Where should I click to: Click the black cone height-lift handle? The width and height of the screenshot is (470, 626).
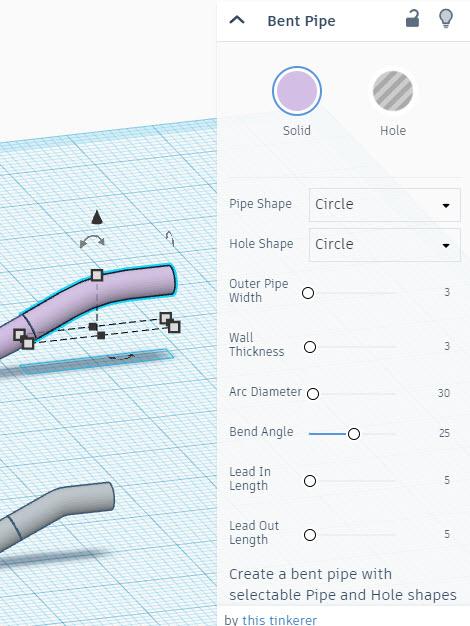(97, 217)
